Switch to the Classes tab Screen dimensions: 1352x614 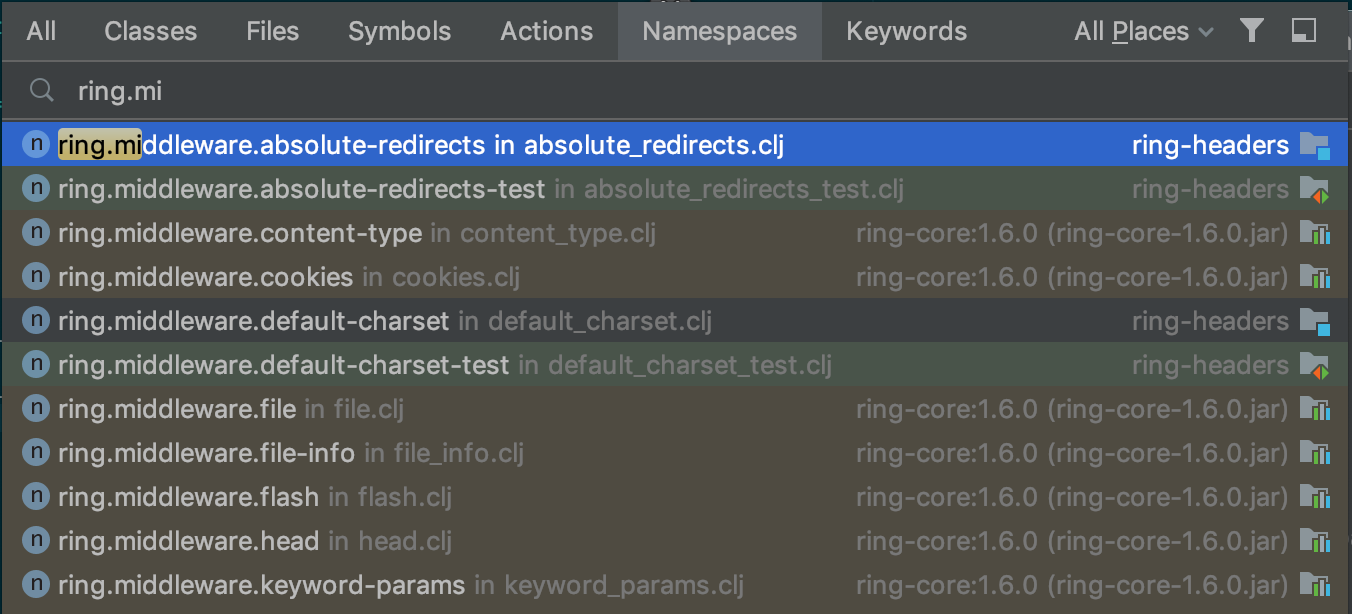(x=150, y=31)
